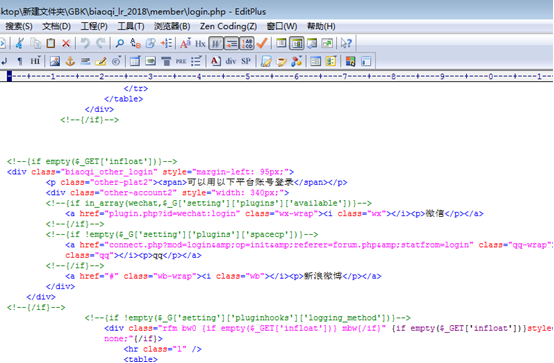The image size is (554, 363).
Task: Open the 帮助(H) menu
Action: tap(321, 27)
